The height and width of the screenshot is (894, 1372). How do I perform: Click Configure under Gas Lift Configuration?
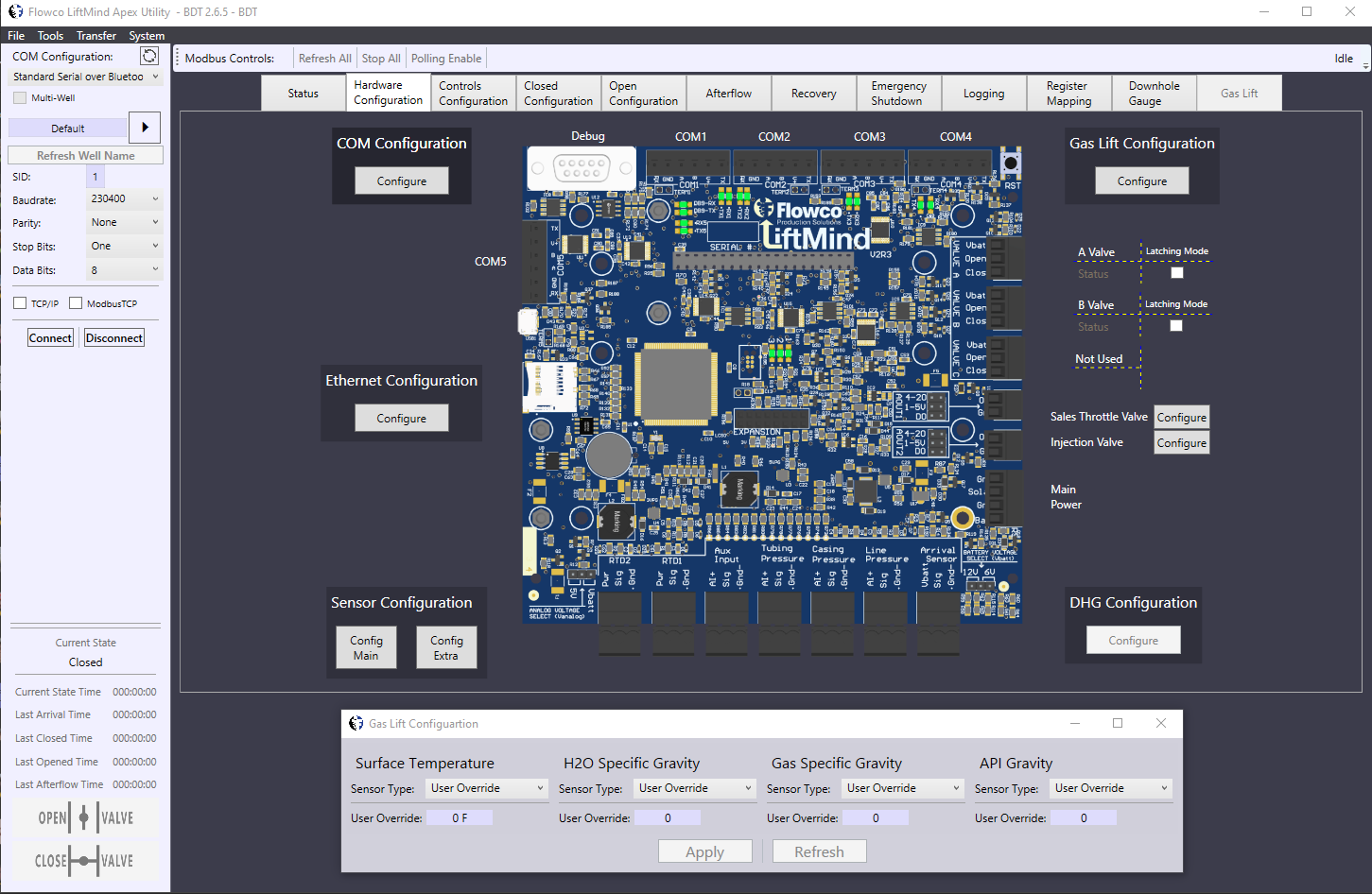click(1142, 181)
